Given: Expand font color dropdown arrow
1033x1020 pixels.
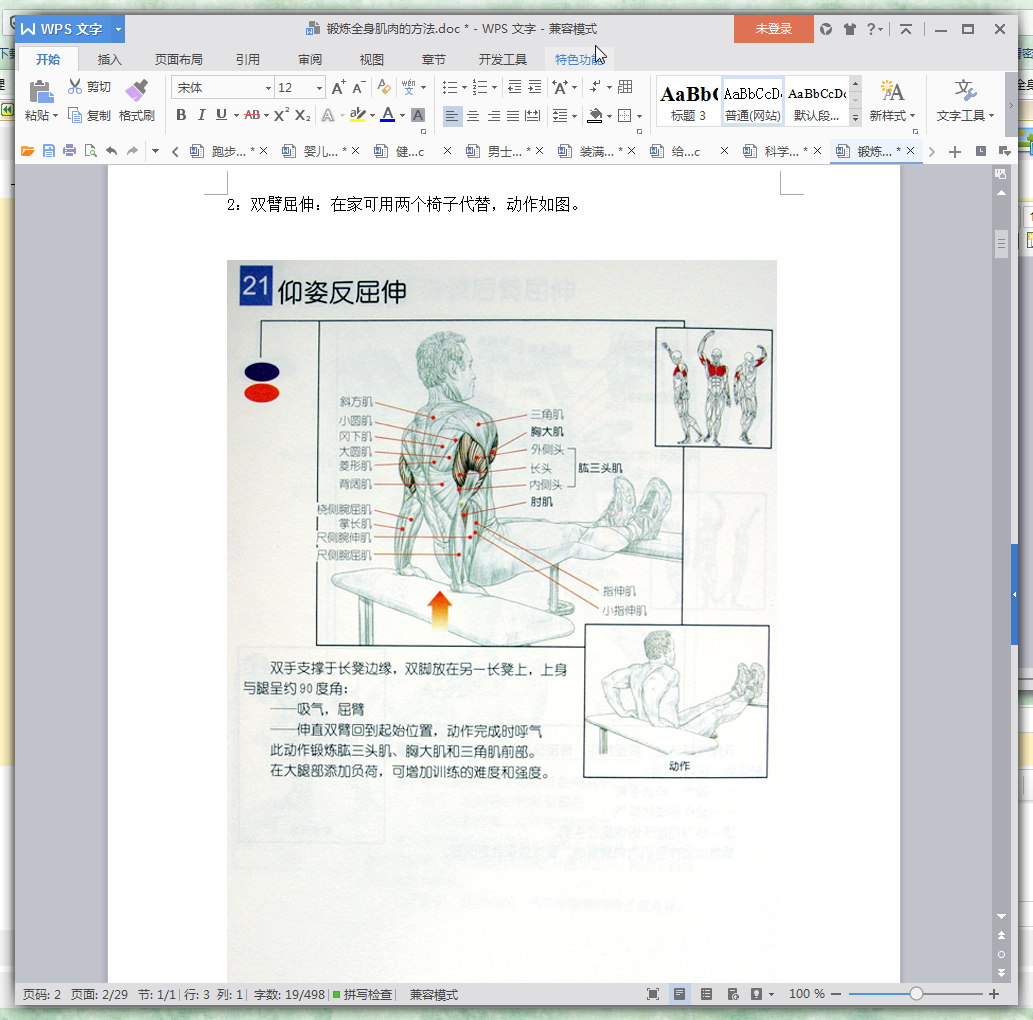Looking at the screenshot, I should pos(403,116).
